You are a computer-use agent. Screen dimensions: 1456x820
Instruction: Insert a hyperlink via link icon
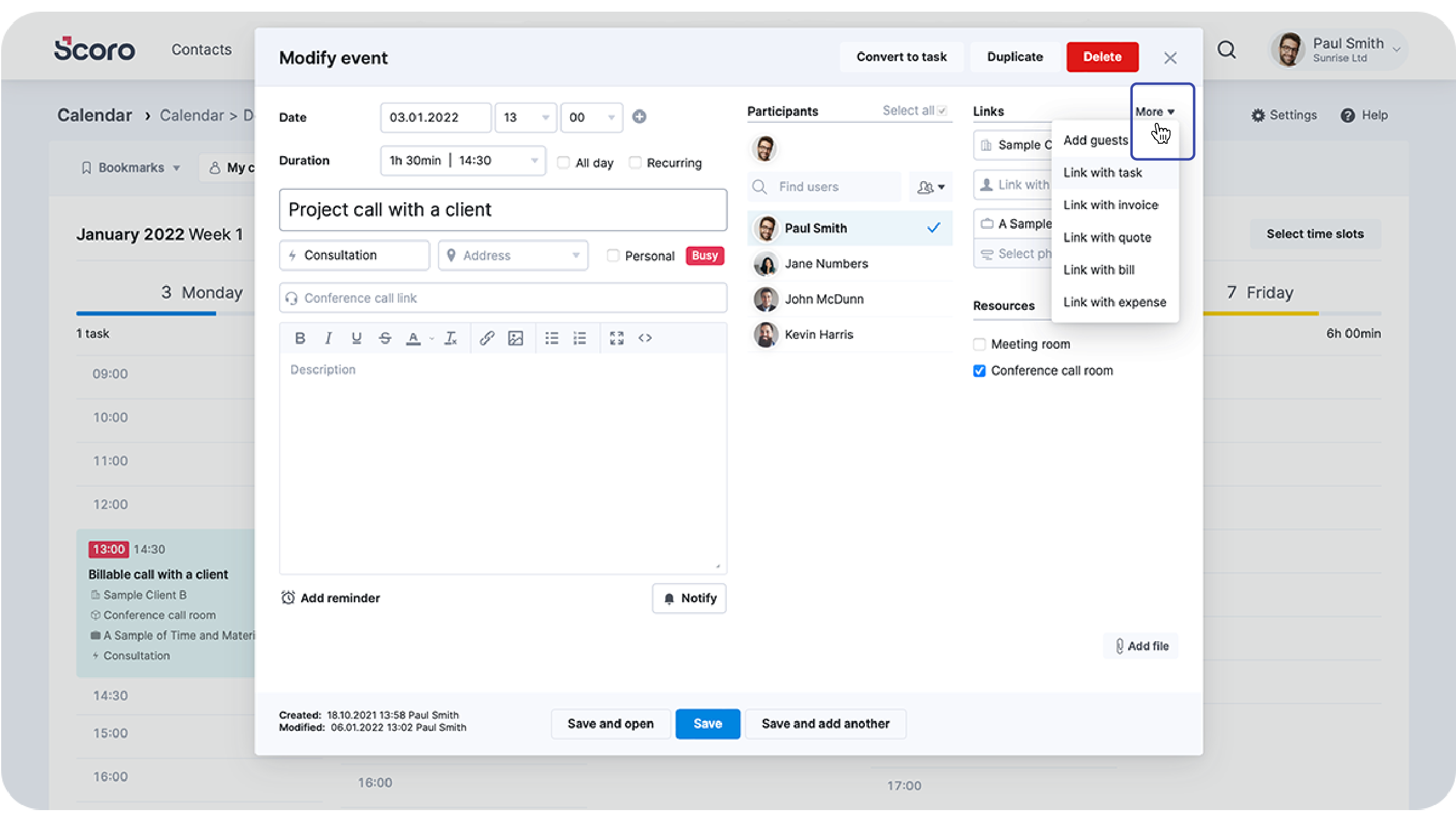487,338
